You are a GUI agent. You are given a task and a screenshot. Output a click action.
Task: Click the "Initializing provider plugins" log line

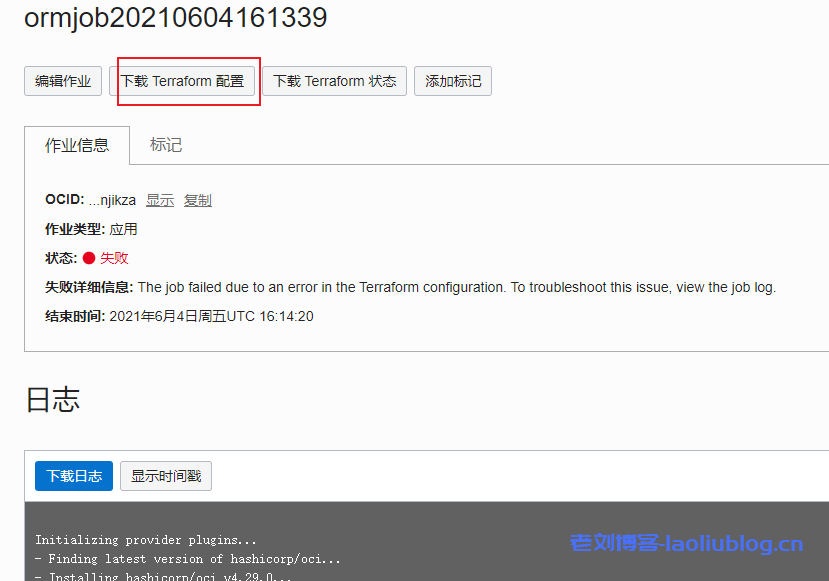(x=146, y=540)
